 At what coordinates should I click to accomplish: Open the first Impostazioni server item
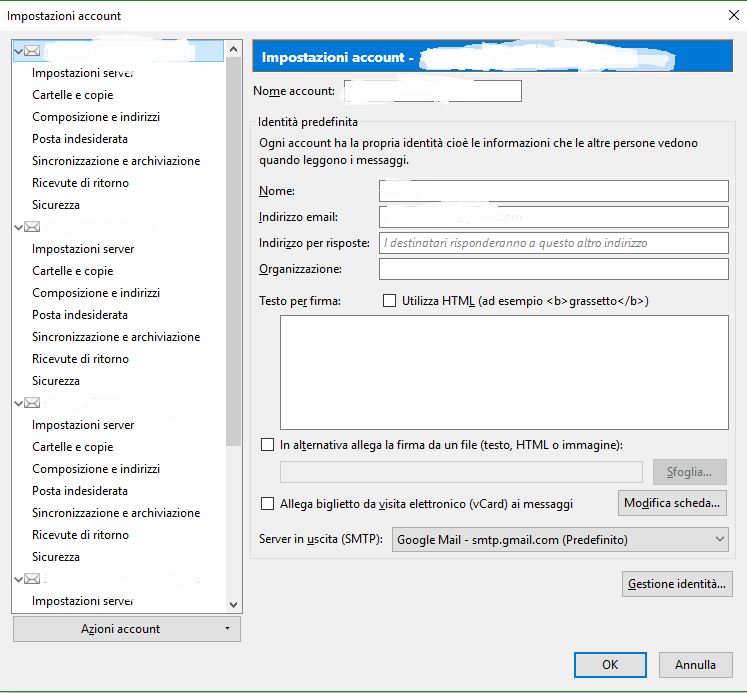[x=83, y=73]
